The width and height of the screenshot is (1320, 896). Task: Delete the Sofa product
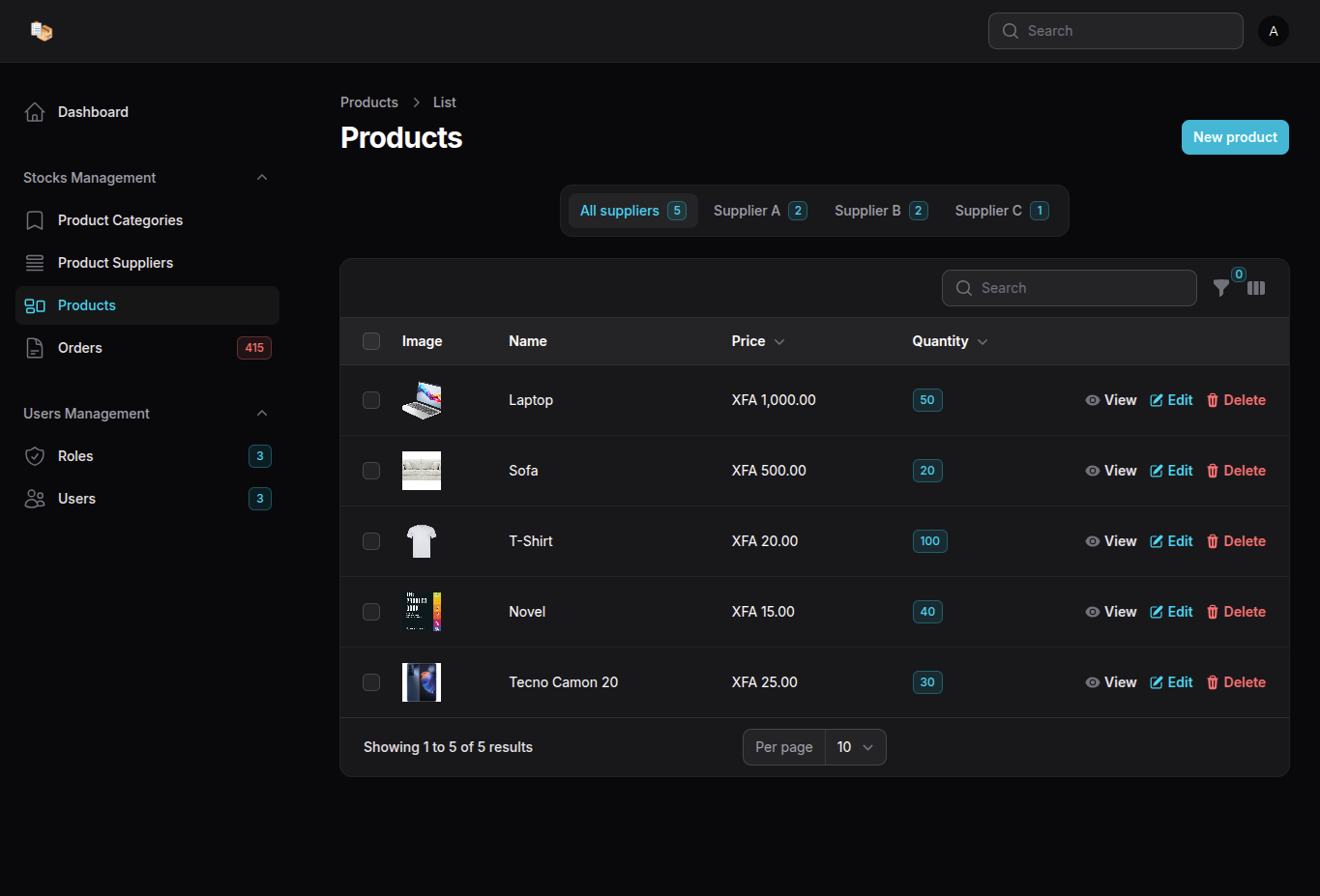tap(1236, 471)
